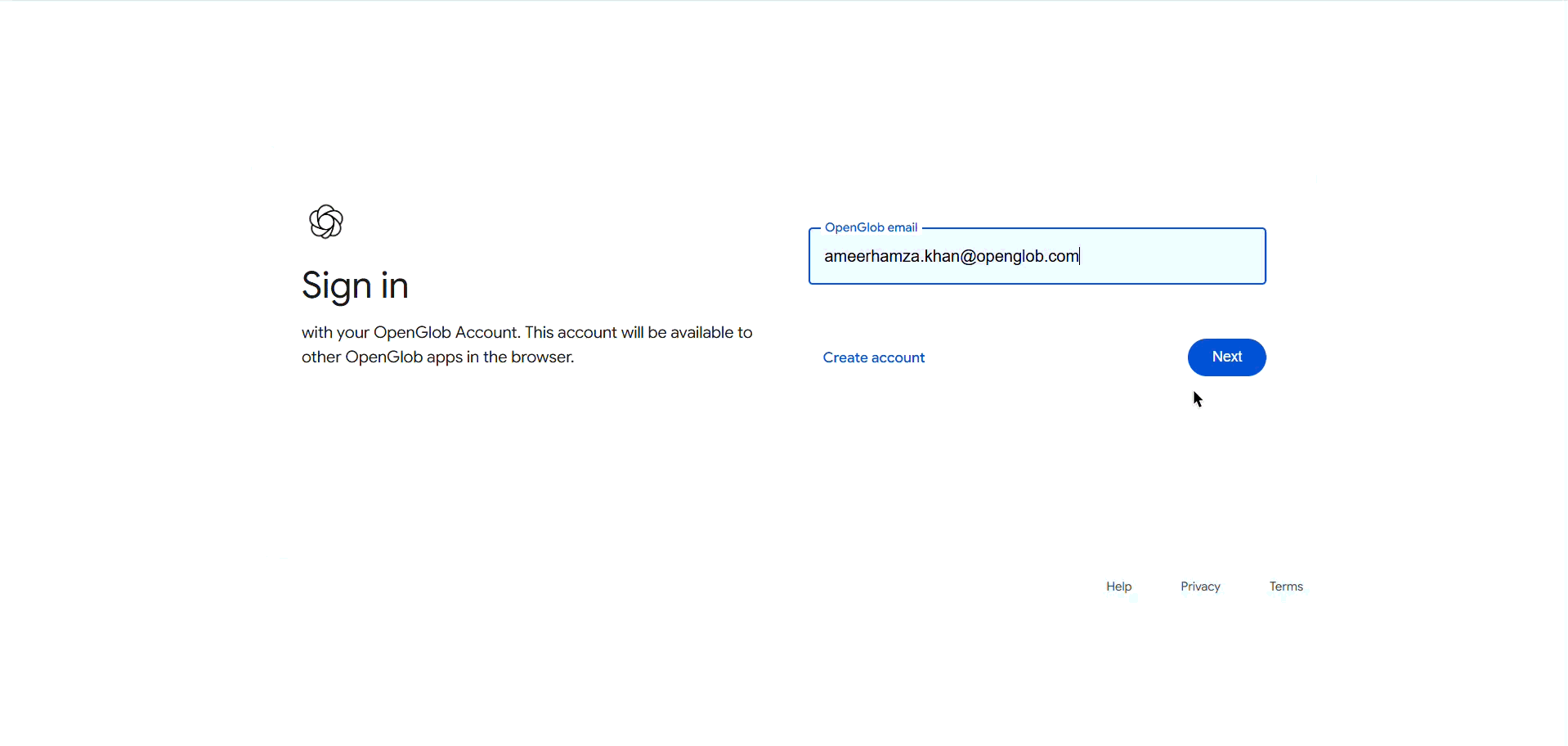Activate the Create account option

pos(873,357)
